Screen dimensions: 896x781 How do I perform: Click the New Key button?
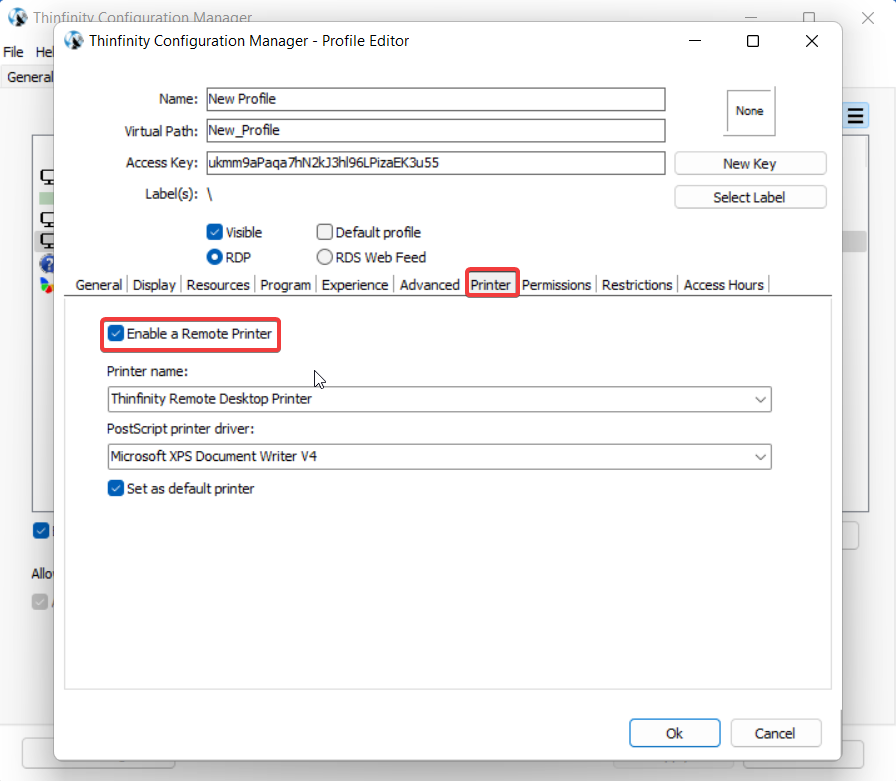coord(750,163)
